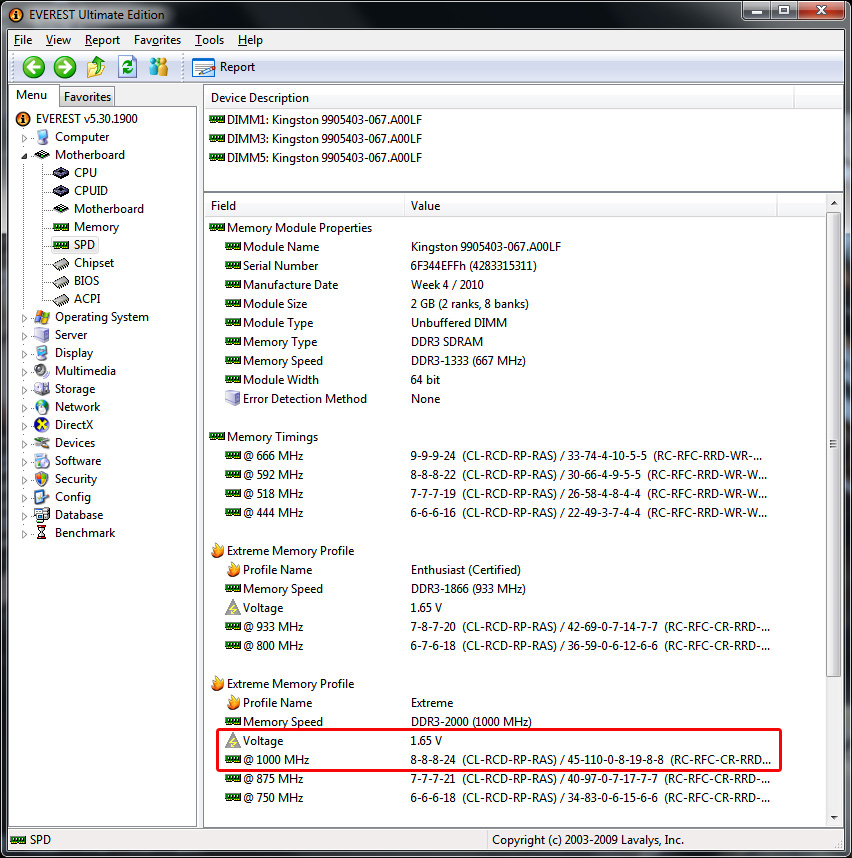This screenshot has width=852, height=858.
Task: Go forward with the green right arrow
Action: pyautogui.click(x=65, y=67)
